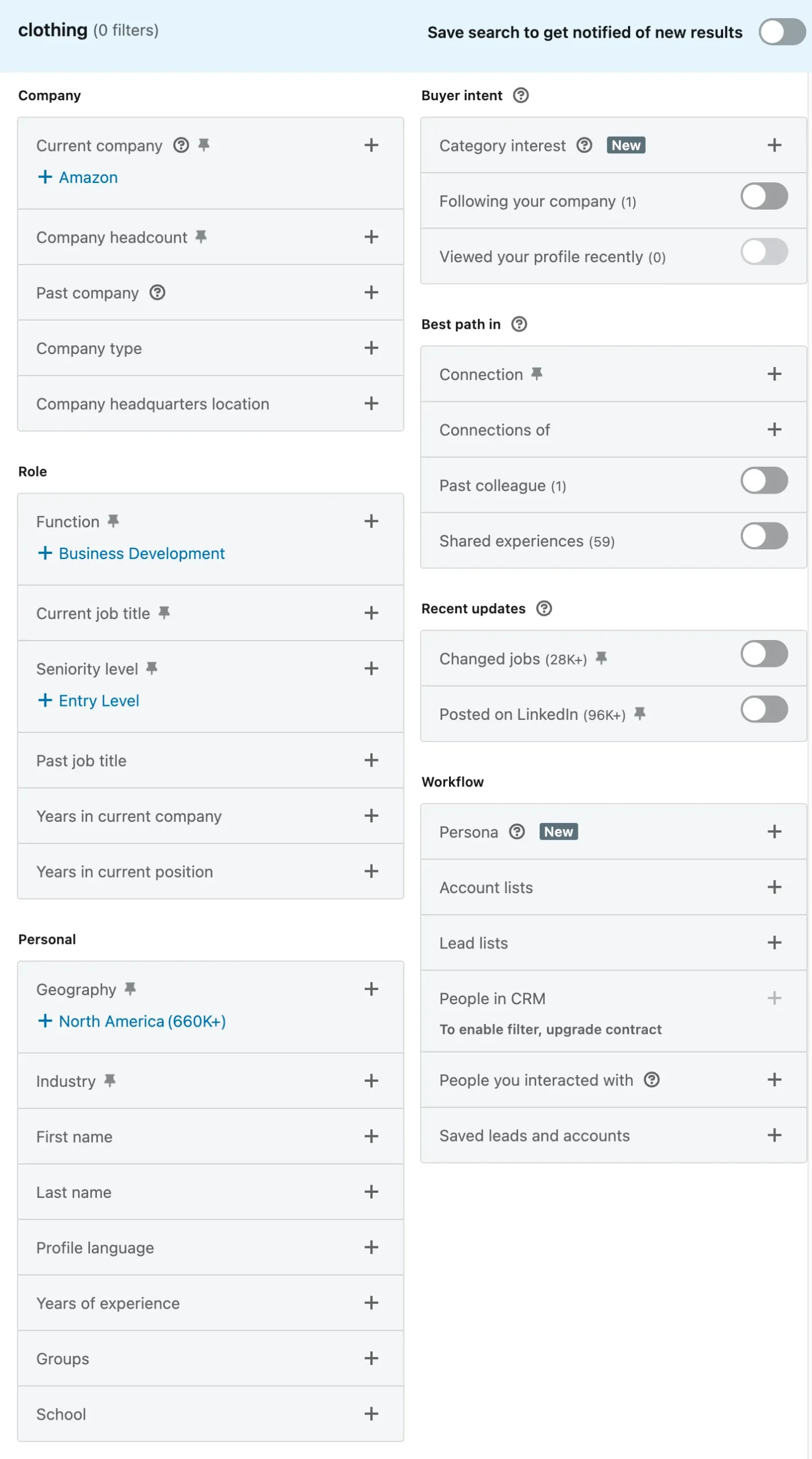
Task: Click the help icon next to Persona
Action: pos(516,832)
